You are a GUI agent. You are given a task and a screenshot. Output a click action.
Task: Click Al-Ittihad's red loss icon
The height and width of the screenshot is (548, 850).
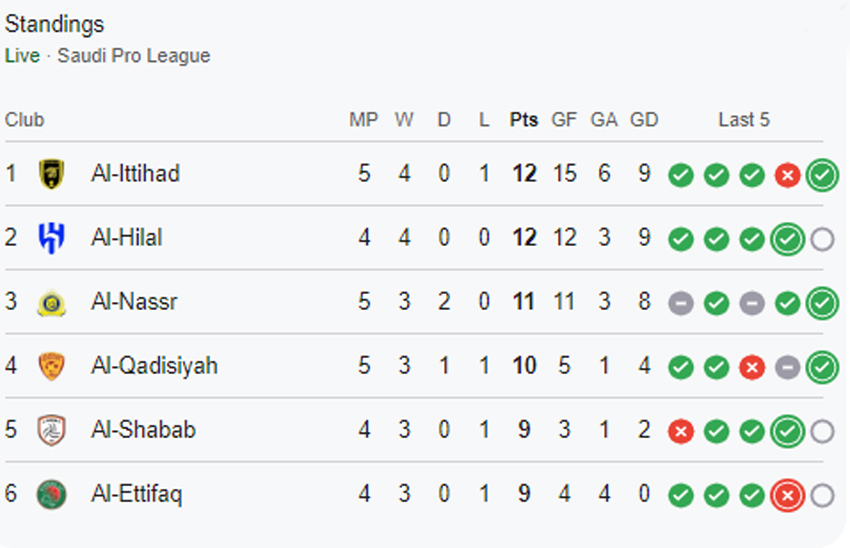787,175
